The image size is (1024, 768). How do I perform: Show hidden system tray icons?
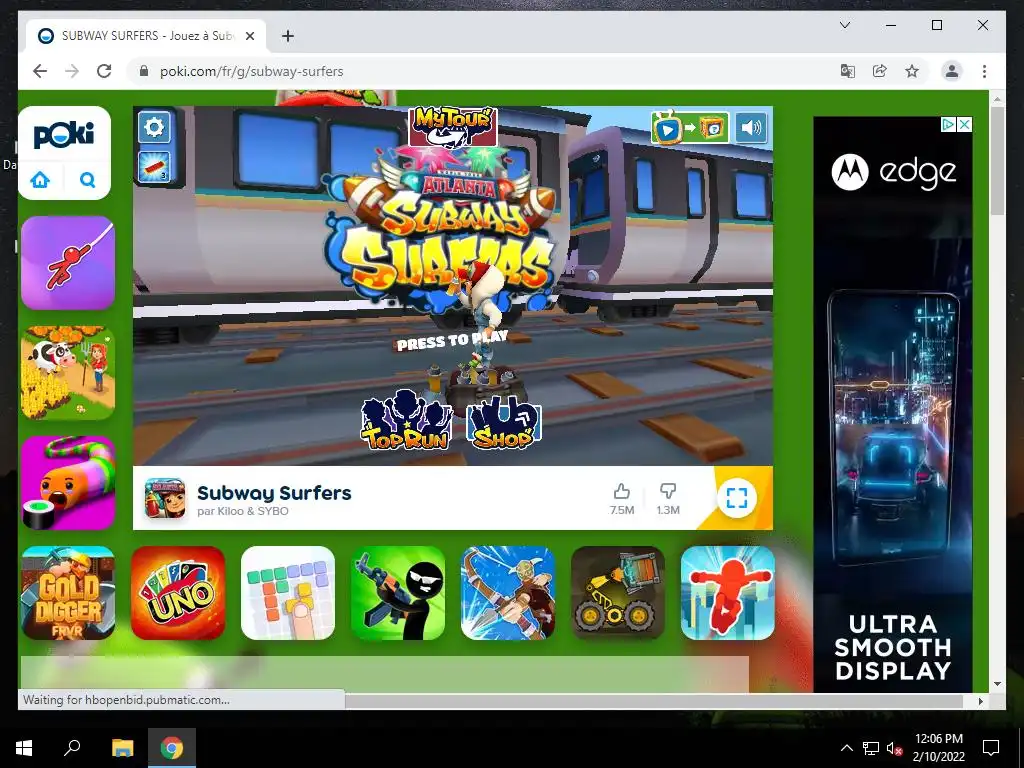[846, 748]
